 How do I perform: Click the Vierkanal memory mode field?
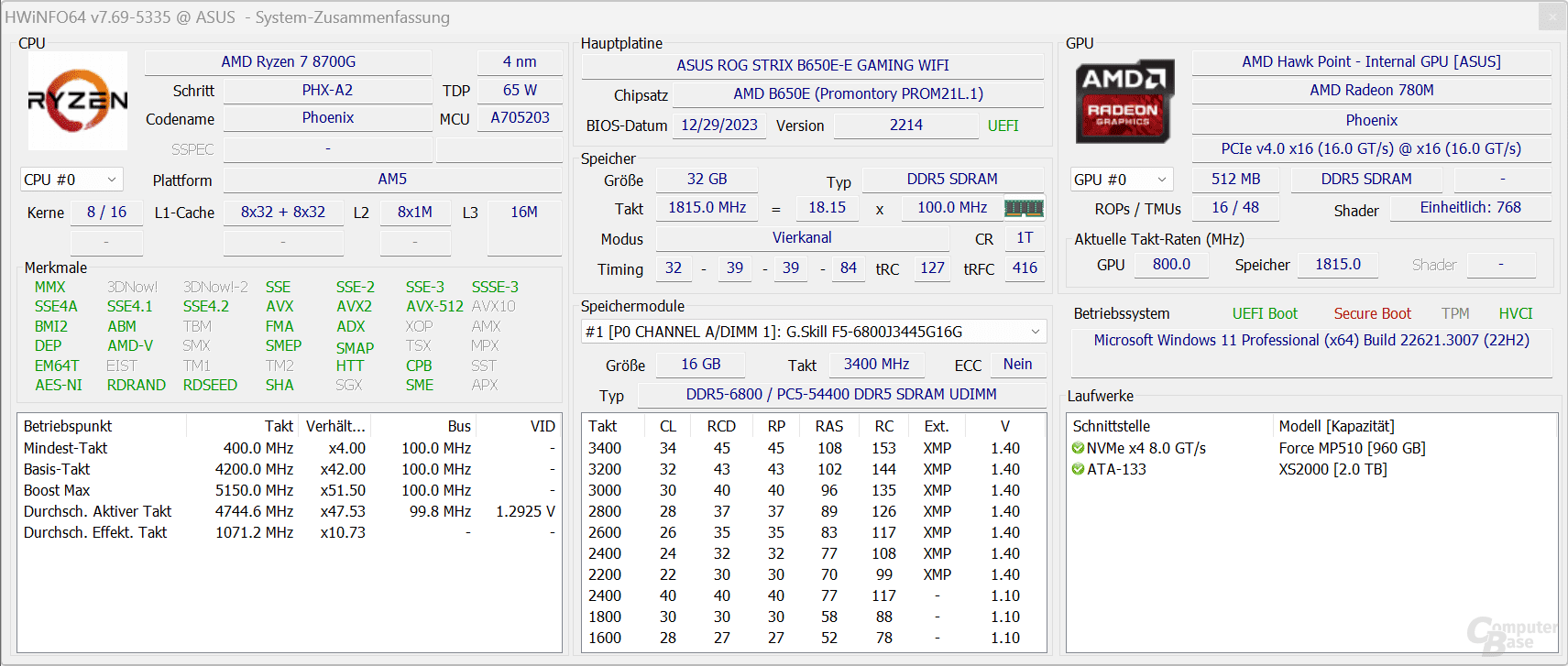802,237
